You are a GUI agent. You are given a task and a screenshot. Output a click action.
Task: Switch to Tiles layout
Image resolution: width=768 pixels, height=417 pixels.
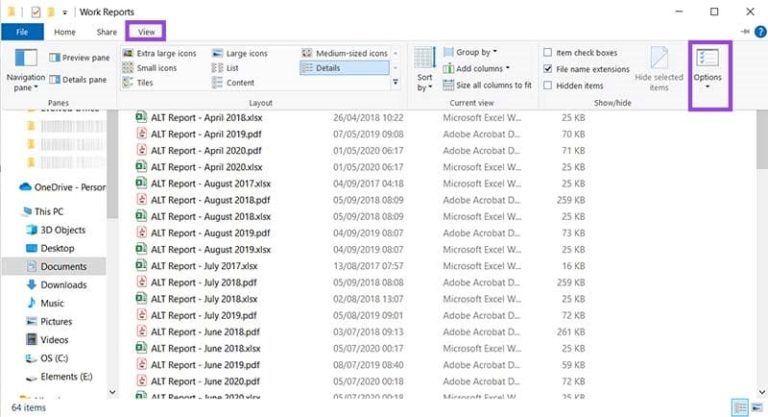click(x=138, y=82)
